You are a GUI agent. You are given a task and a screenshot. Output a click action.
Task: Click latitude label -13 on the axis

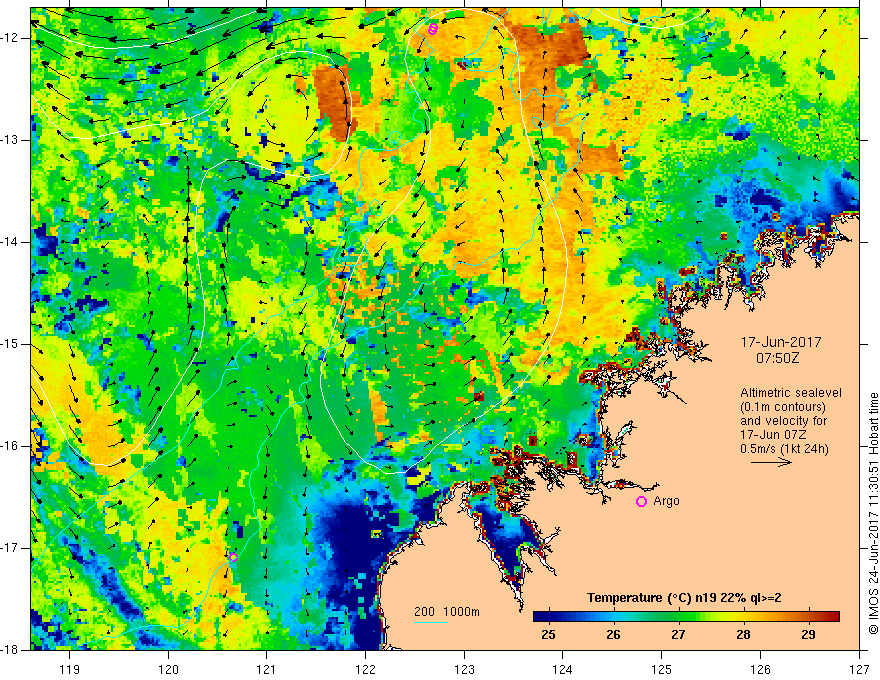tap(10, 140)
